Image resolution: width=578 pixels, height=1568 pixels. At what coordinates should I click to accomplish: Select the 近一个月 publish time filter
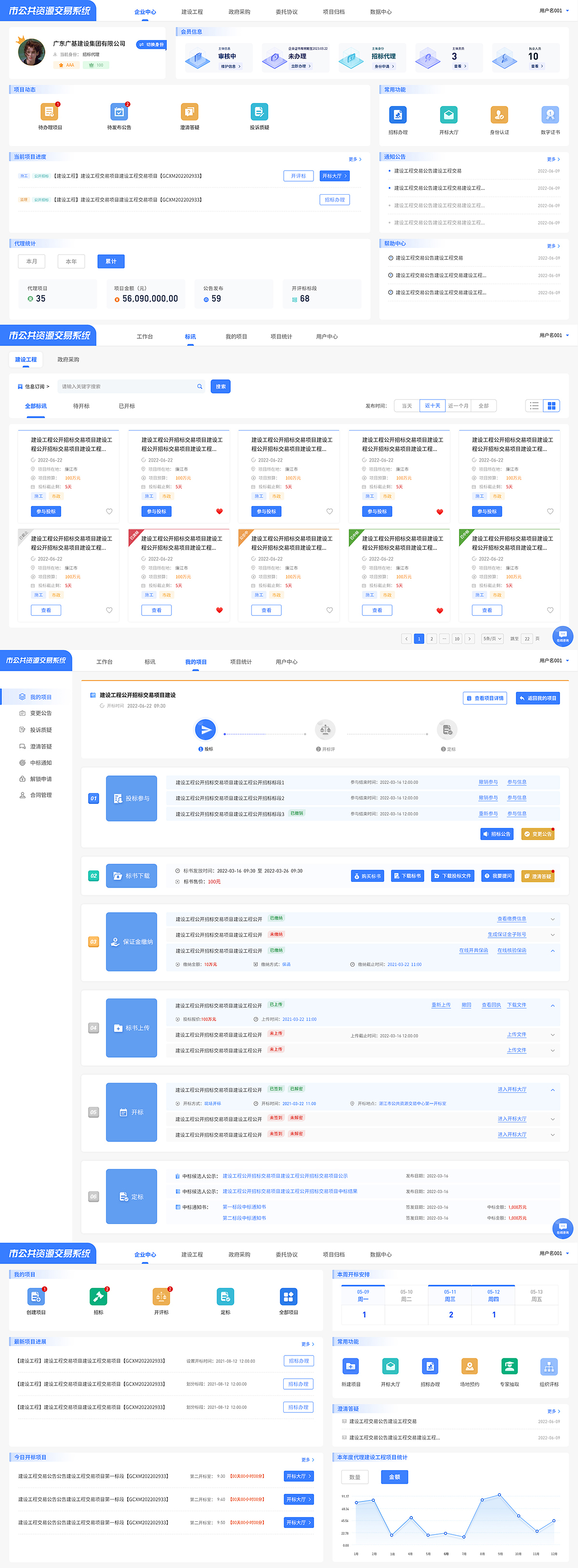click(458, 406)
